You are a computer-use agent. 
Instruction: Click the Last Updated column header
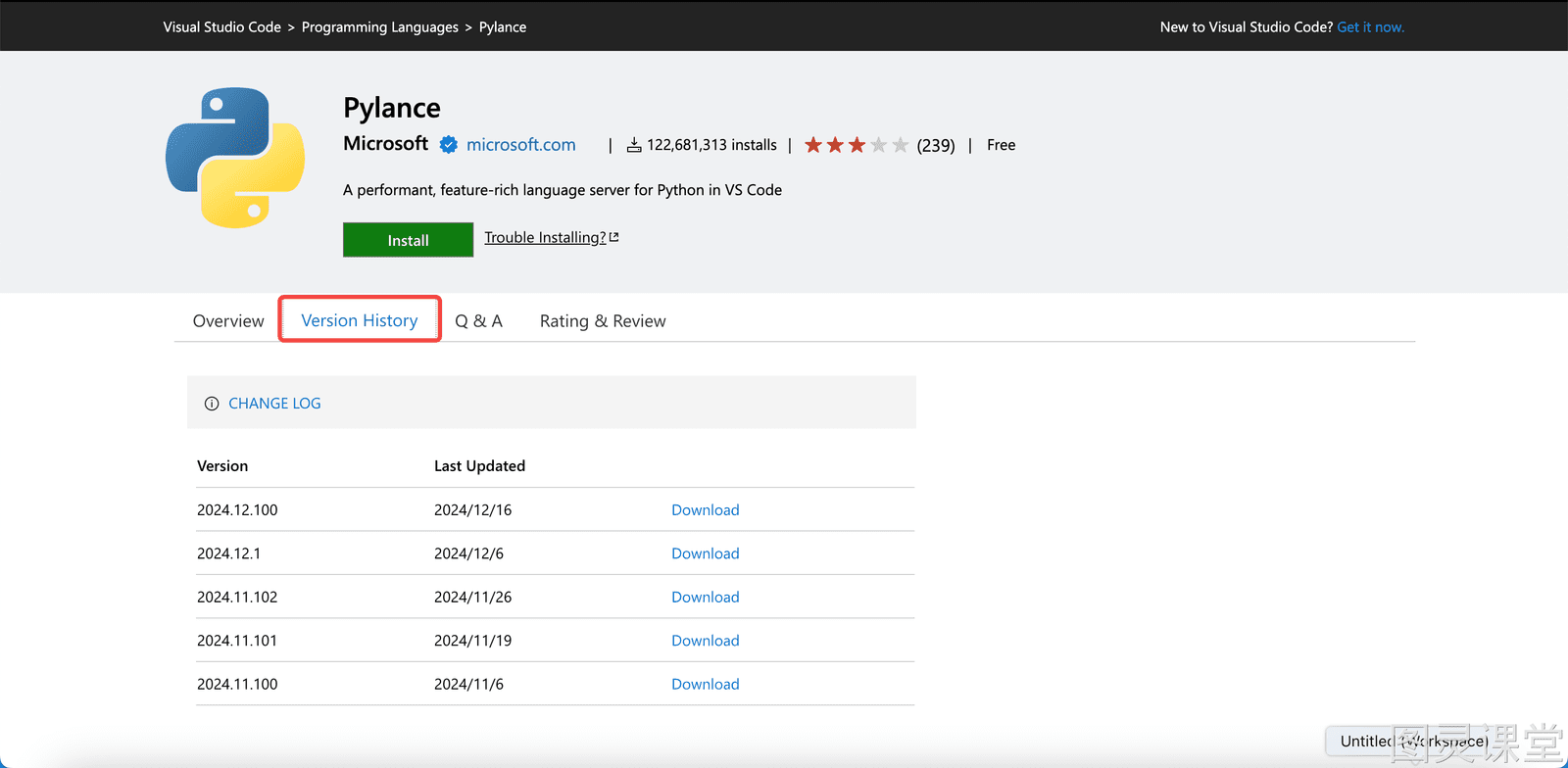tap(480, 466)
